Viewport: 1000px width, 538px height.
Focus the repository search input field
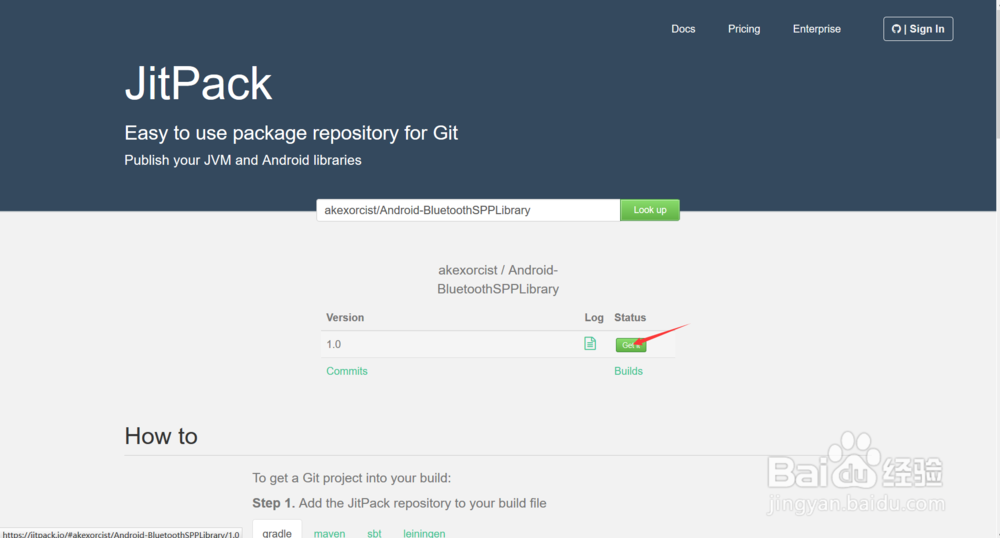click(468, 210)
